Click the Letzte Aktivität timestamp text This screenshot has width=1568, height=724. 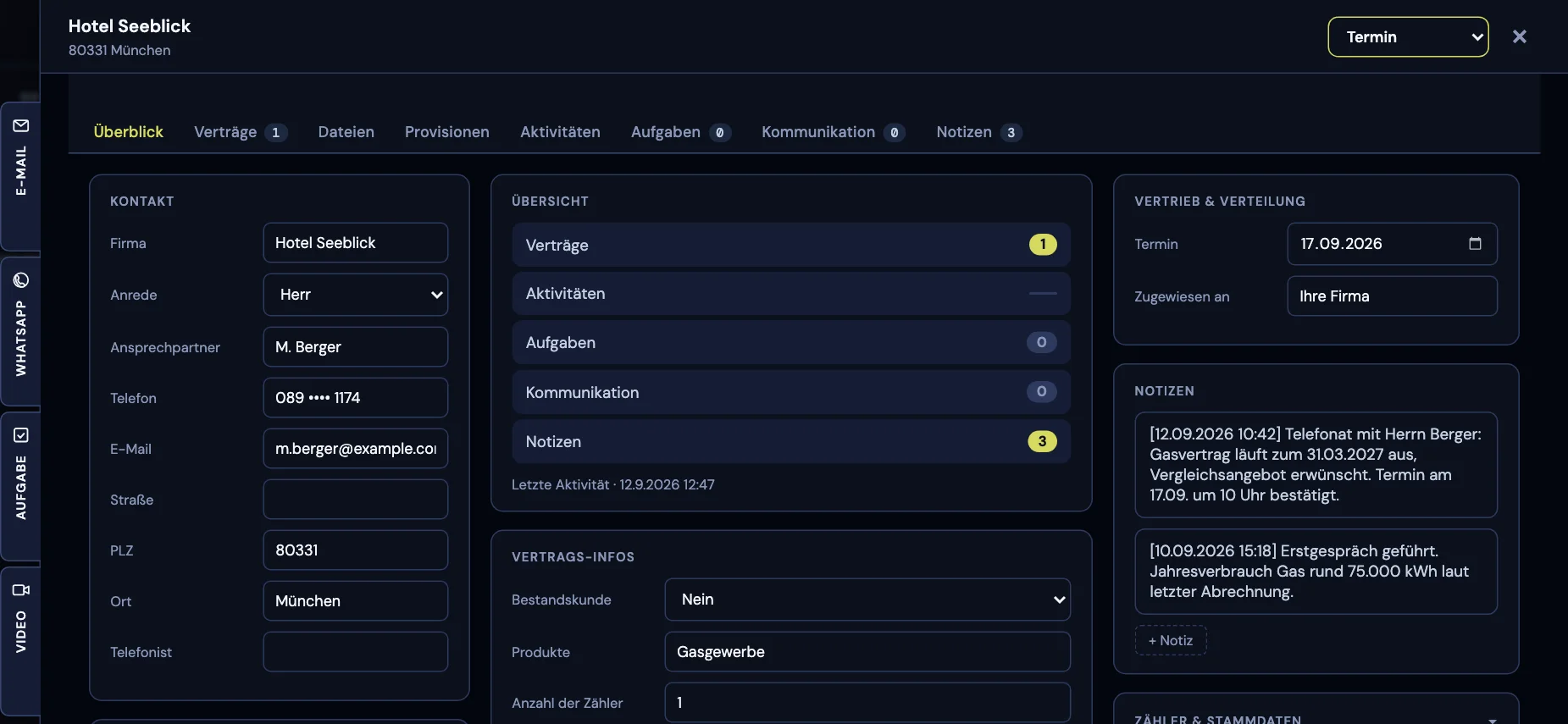[x=613, y=485]
